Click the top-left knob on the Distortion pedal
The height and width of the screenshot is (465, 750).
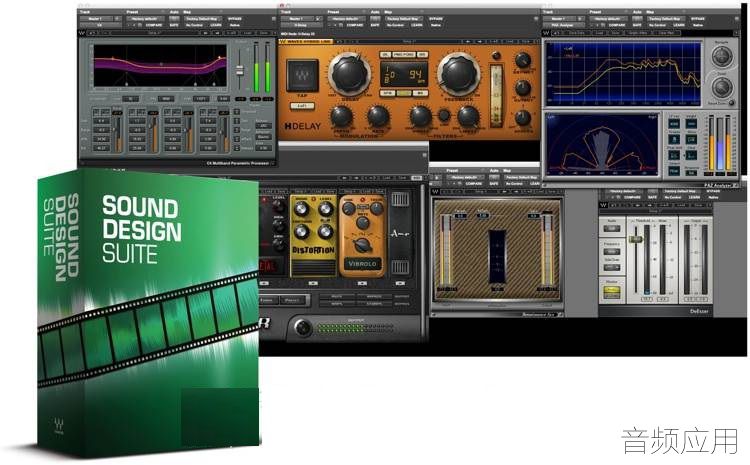(x=301, y=209)
